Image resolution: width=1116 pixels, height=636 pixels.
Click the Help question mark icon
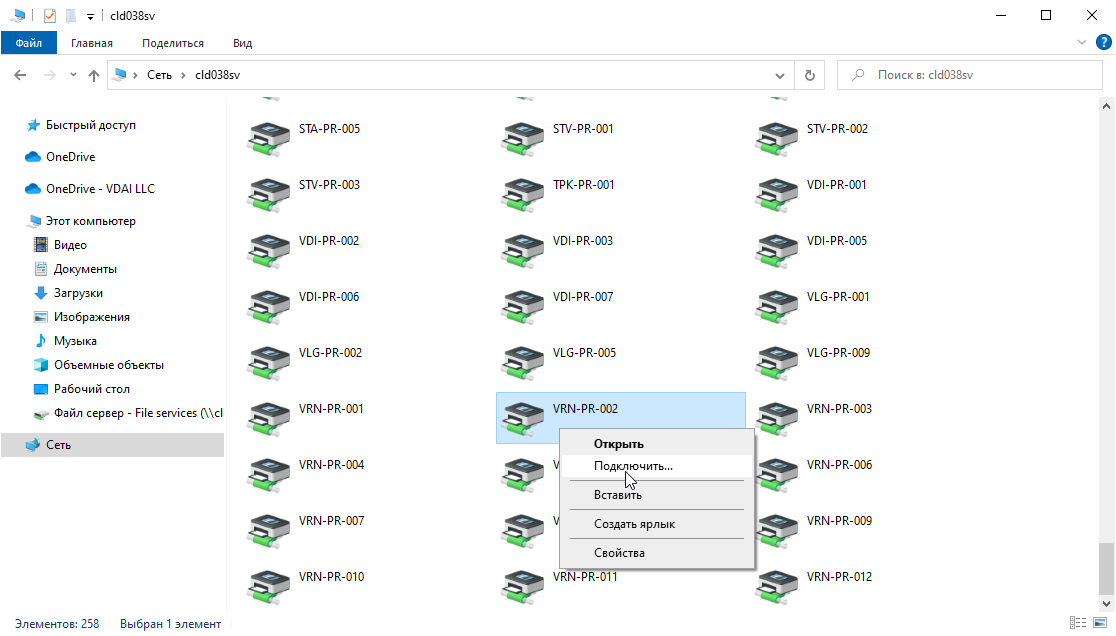tap(1104, 42)
